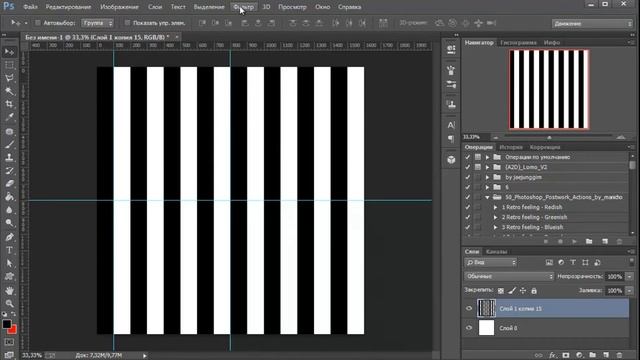
Task: Click the Непрозрачность 100% field
Action: click(615, 276)
